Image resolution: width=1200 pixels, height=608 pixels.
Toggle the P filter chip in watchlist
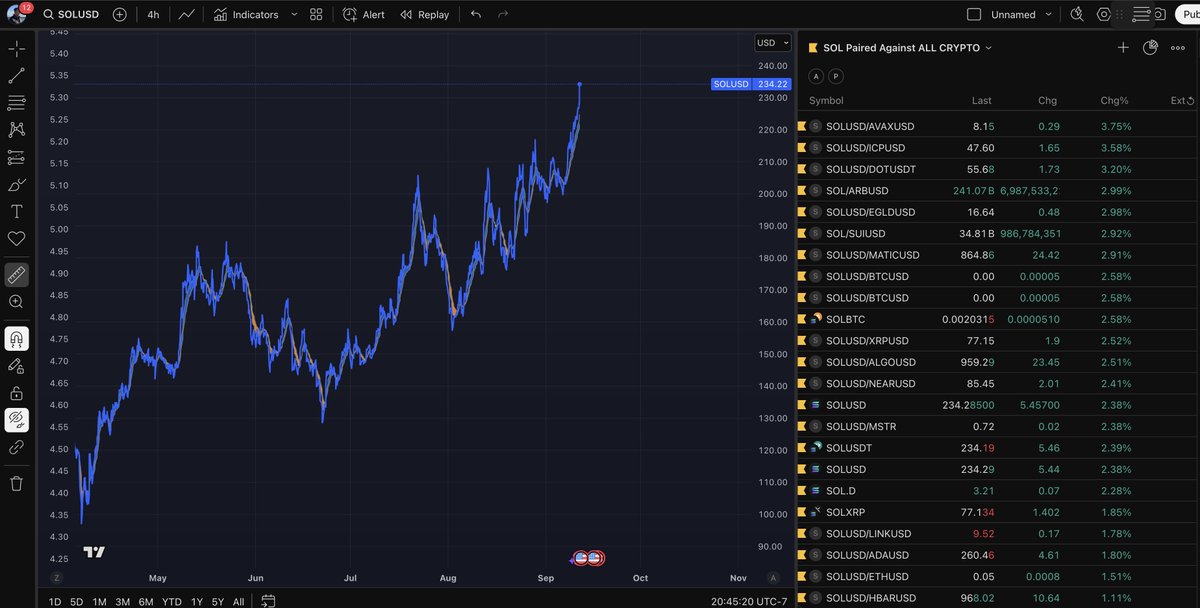tap(836, 76)
